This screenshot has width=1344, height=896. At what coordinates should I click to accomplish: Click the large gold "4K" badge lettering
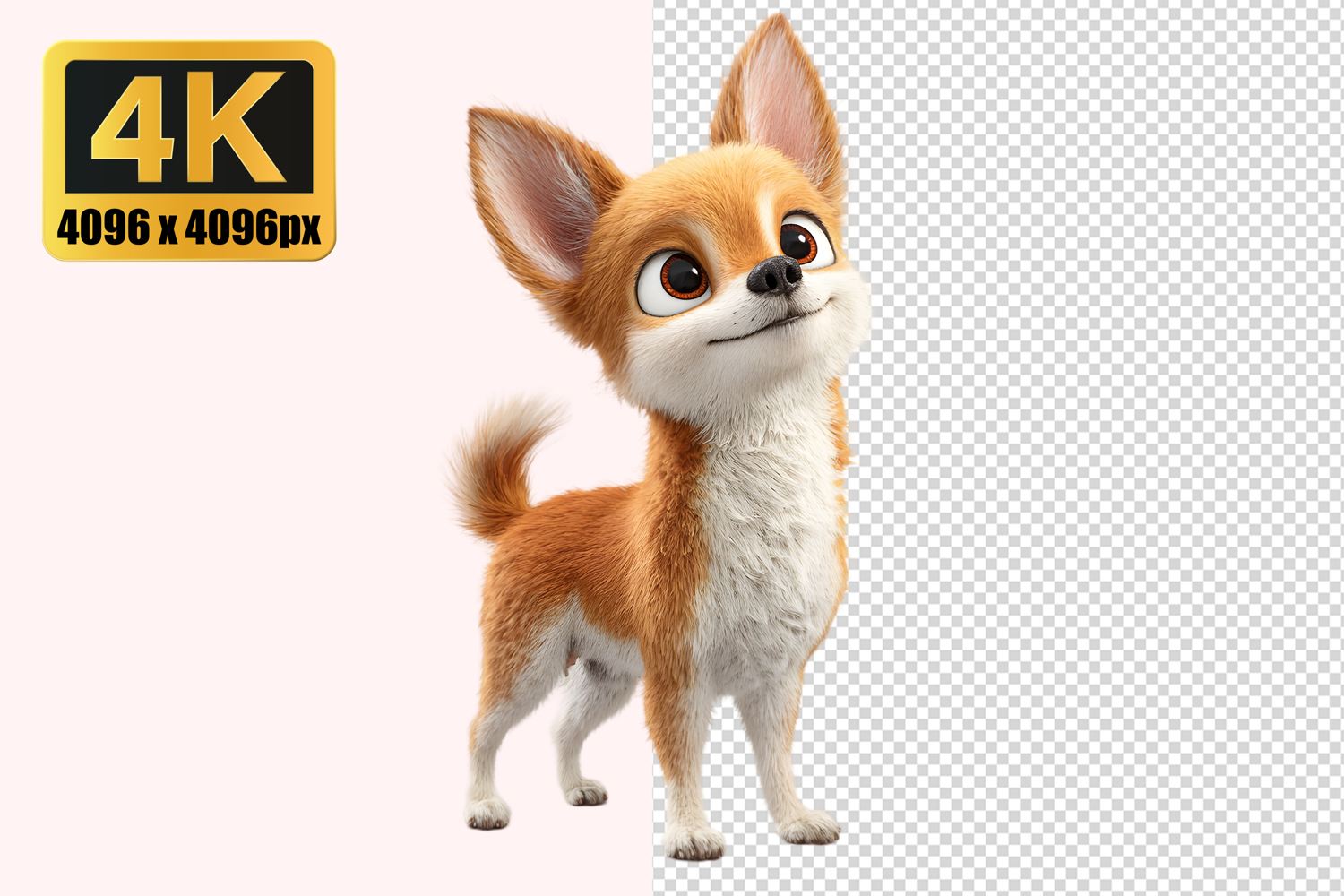click(x=189, y=125)
